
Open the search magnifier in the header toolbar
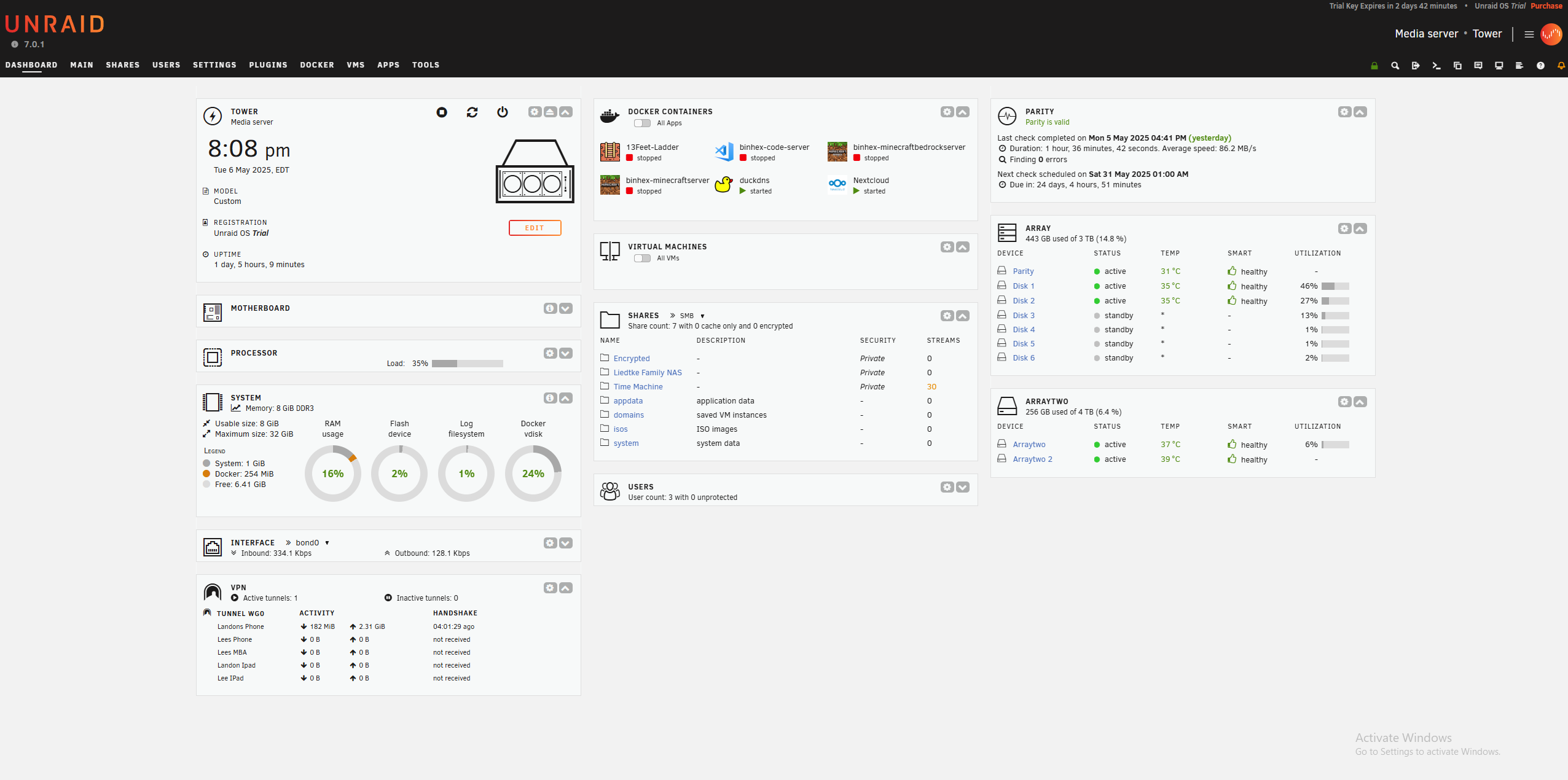point(1395,66)
